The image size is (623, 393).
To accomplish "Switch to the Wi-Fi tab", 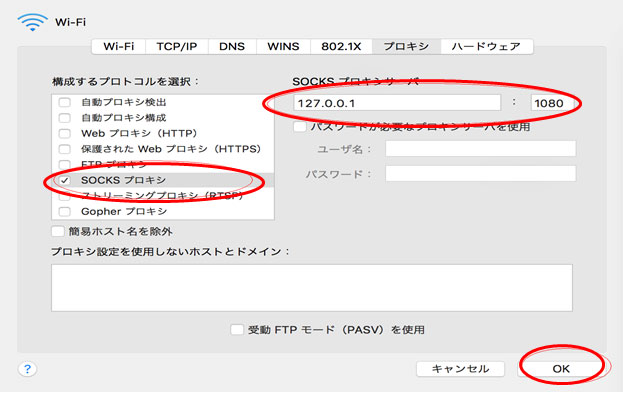I will (x=118, y=46).
